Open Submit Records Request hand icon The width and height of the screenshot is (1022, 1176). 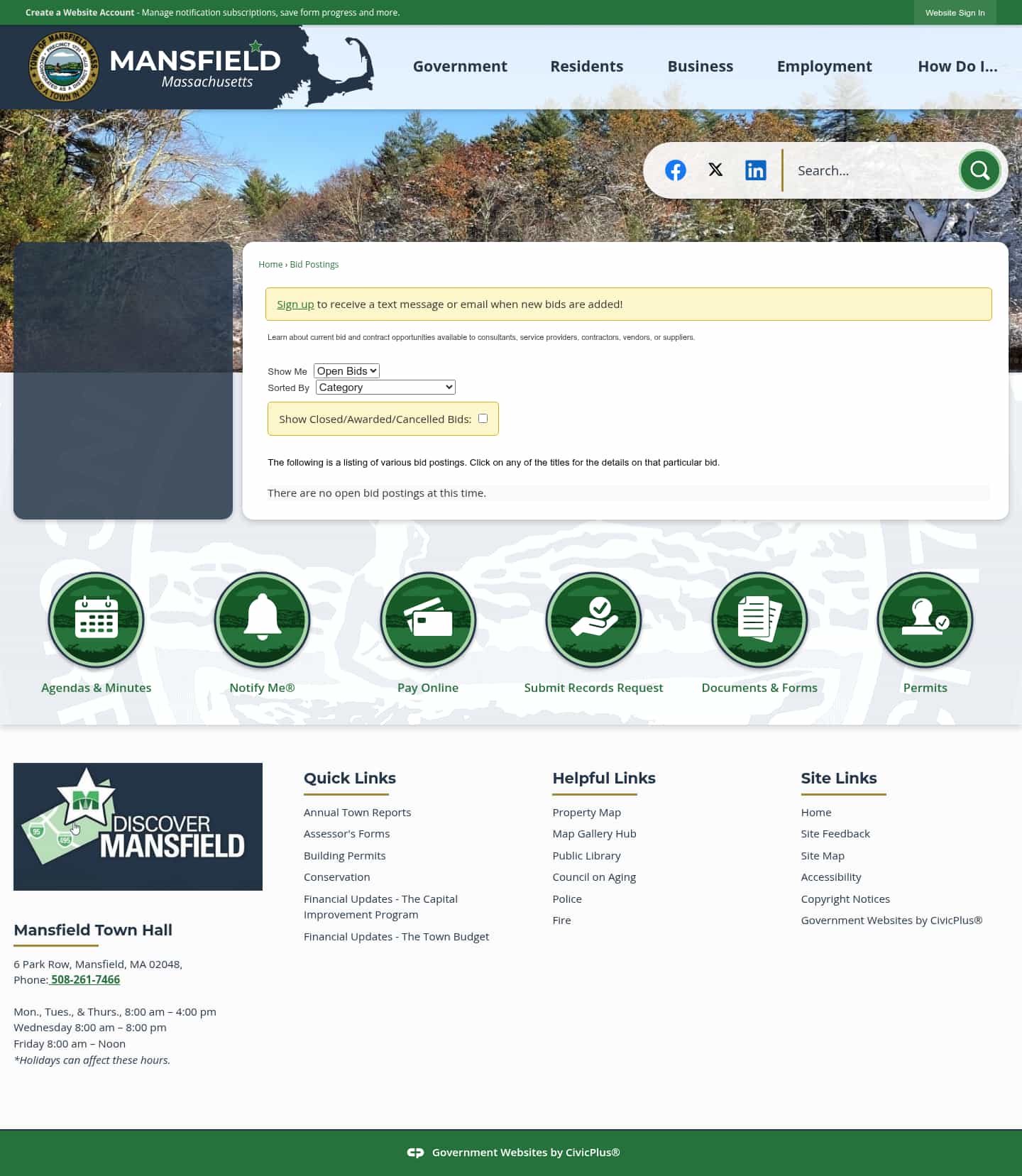pyautogui.click(x=593, y=620)
